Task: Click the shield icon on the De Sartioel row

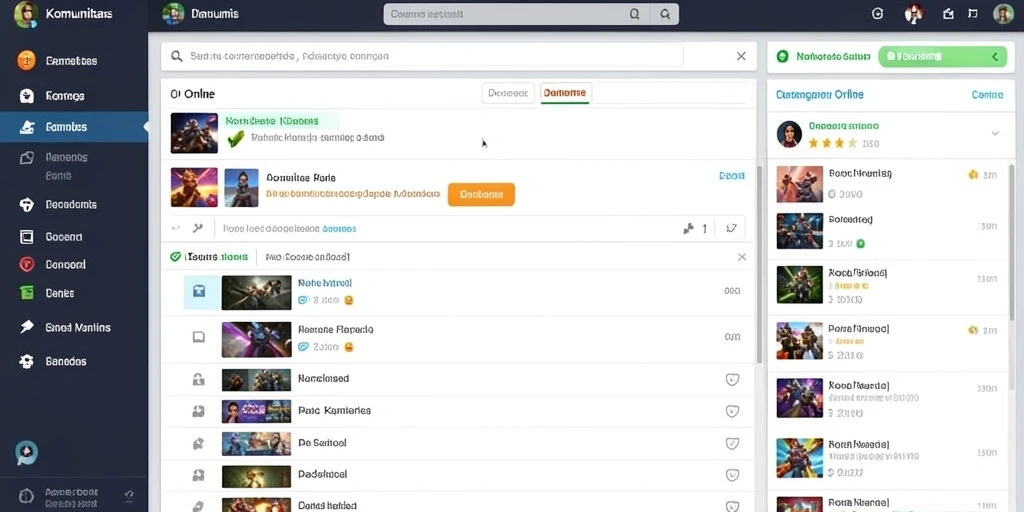Action: (x=732, y=443)
